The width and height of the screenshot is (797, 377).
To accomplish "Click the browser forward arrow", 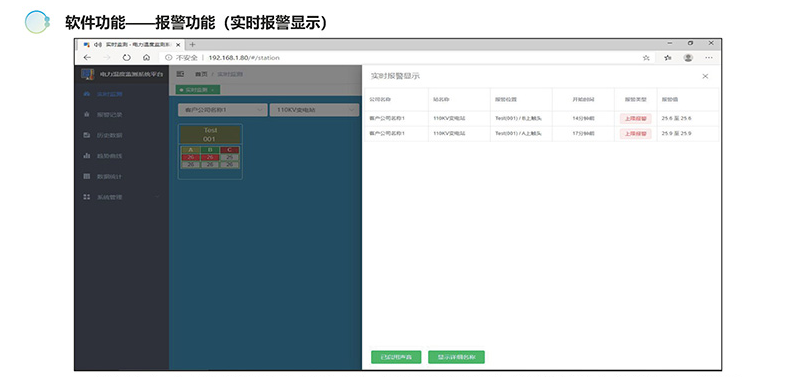I will [107, 57].
